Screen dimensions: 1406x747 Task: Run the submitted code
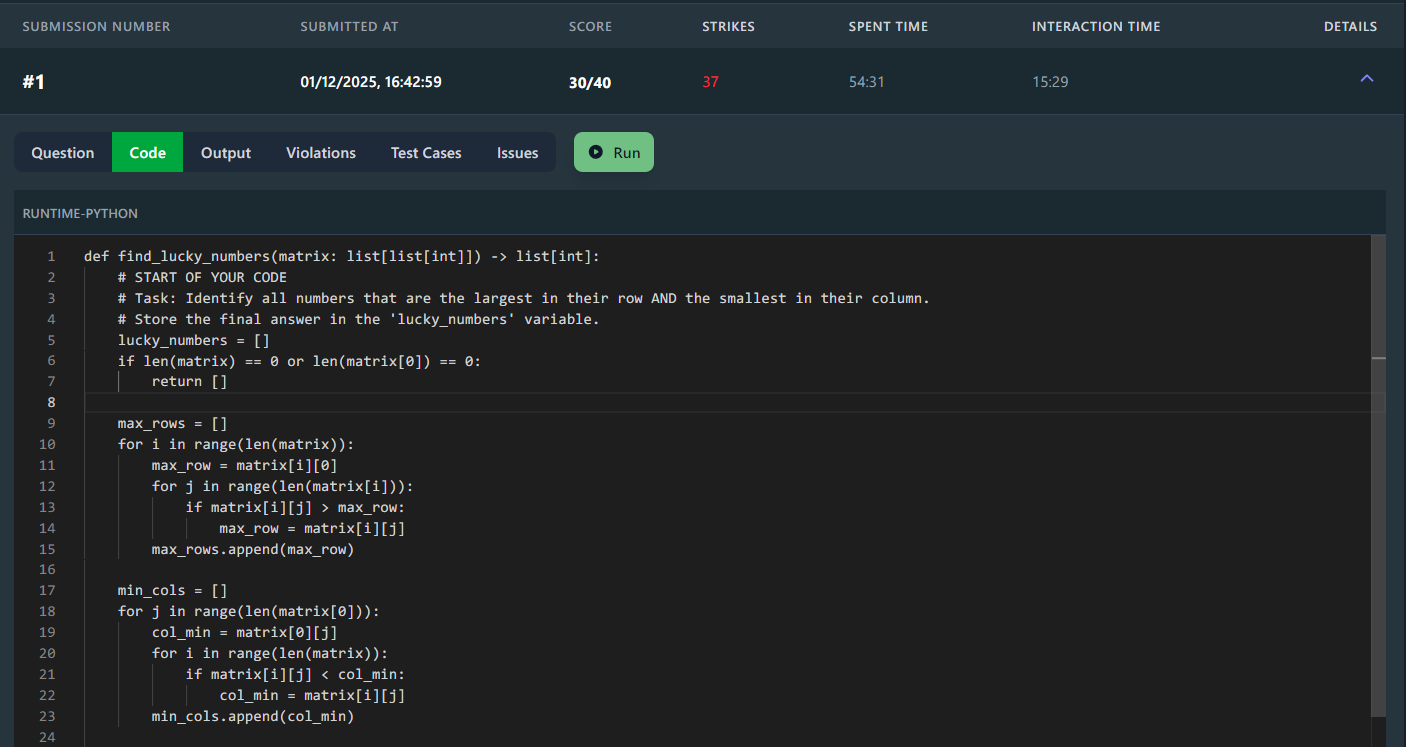tap(614, 152)
